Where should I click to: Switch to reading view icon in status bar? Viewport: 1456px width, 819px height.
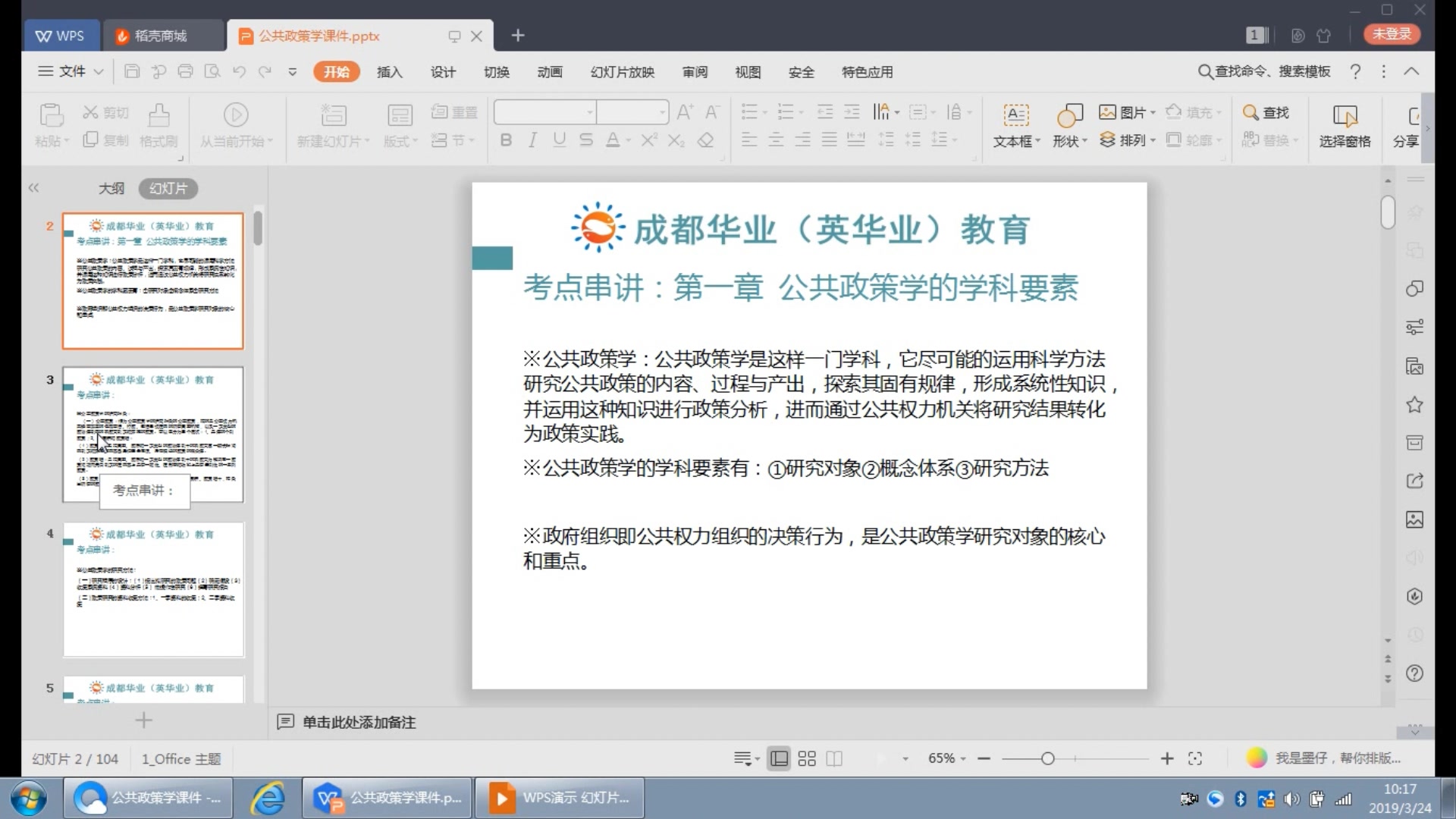pyautogui.click(x=834, y=758)
